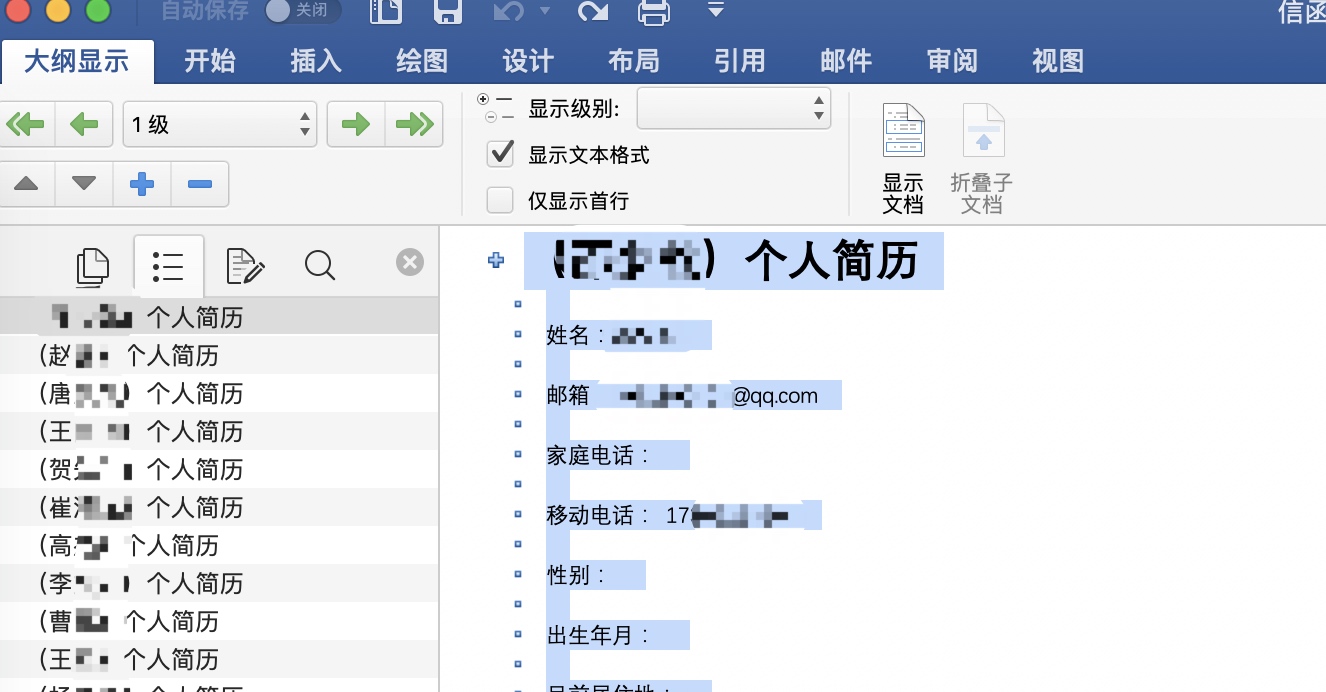Close the navigation pane with the X button

[x=409, y=263]
